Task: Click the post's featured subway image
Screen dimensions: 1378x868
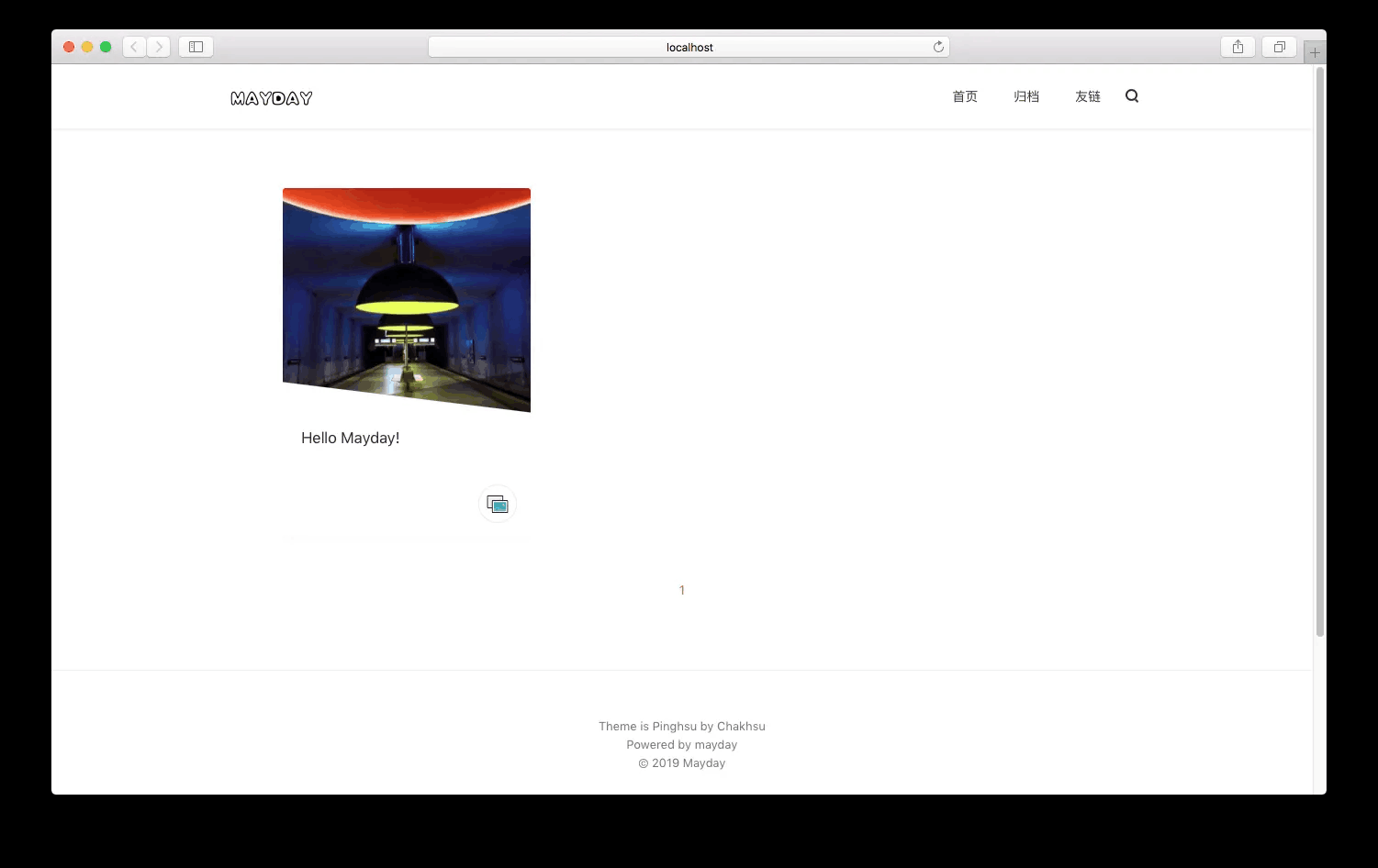Action: (x=406, y=300)
